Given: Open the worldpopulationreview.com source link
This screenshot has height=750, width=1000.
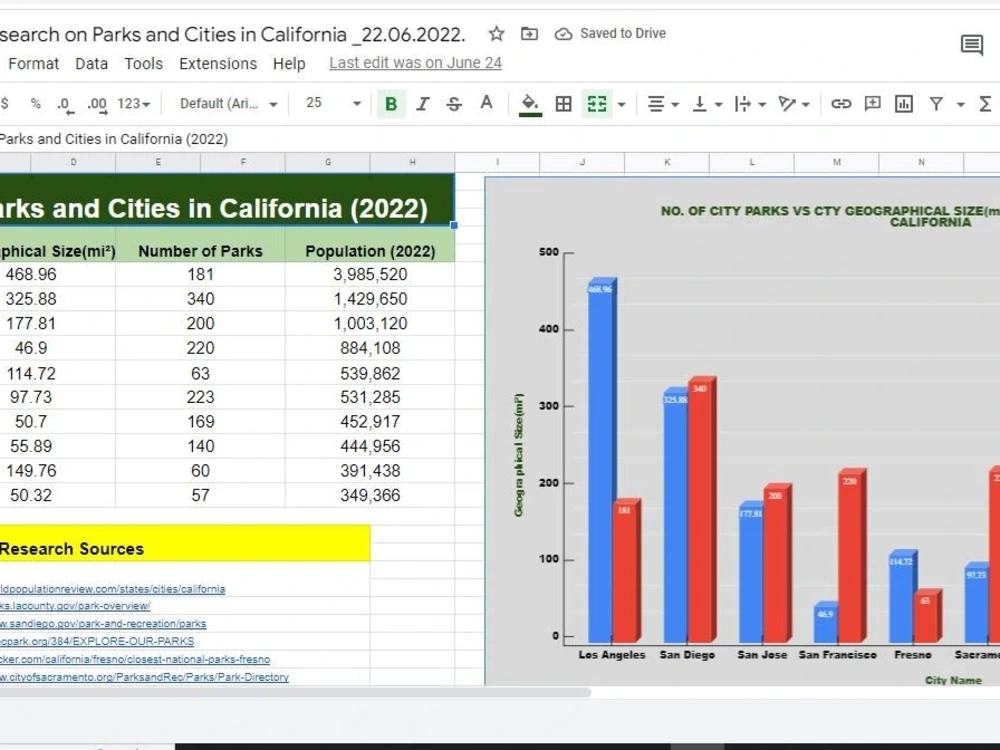Looking at the screenshot, I should click(112, 589).
